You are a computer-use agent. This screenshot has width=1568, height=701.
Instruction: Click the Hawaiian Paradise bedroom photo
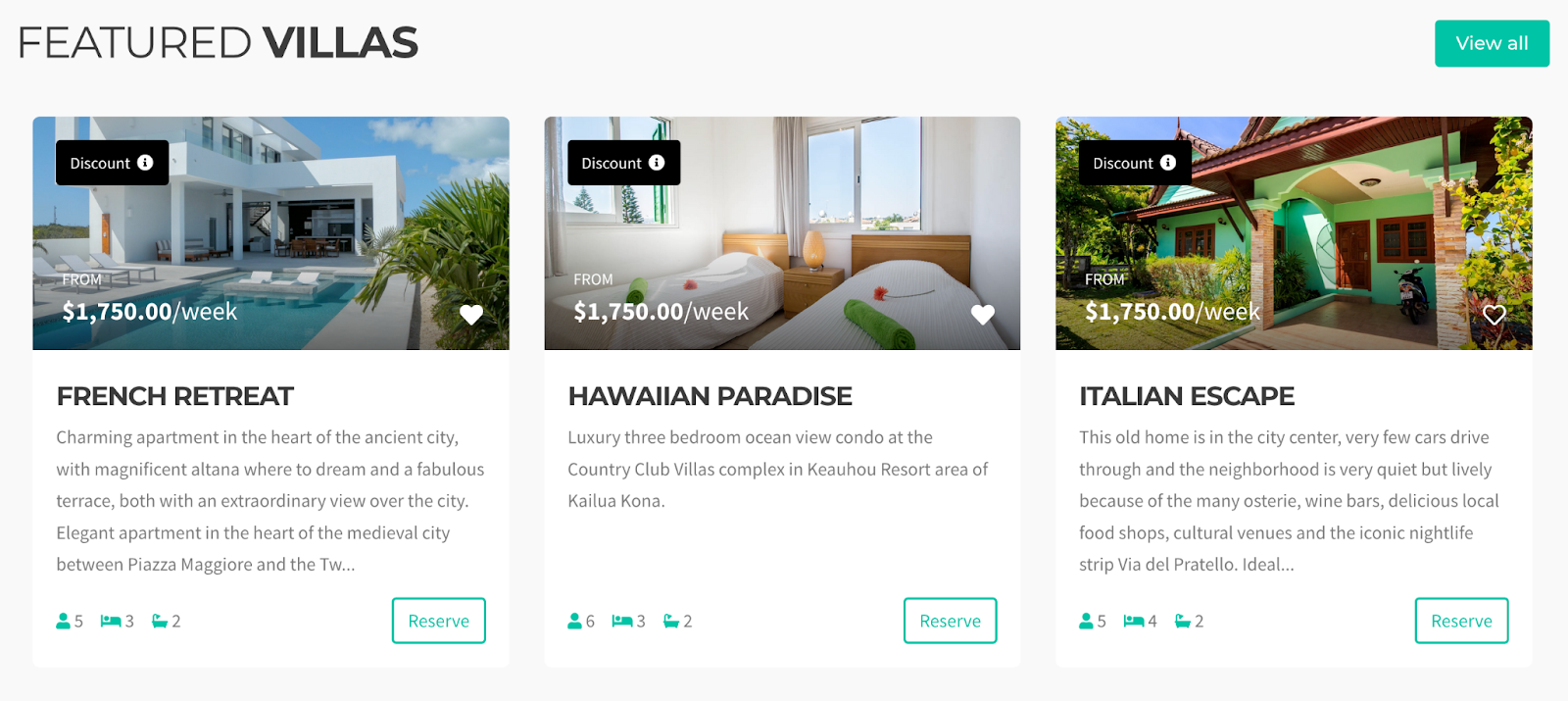coord(782,233)
